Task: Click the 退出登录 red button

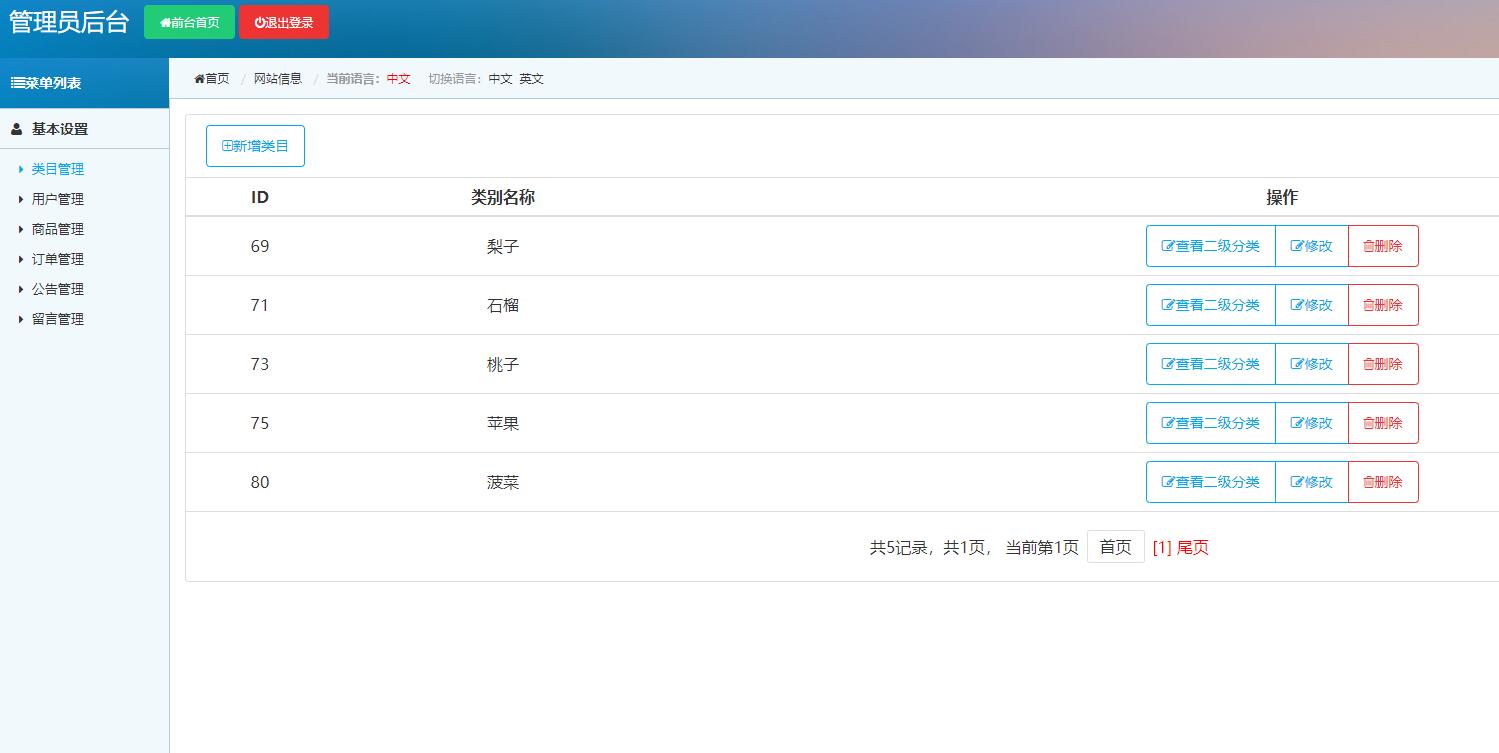Action: (284, 22)
